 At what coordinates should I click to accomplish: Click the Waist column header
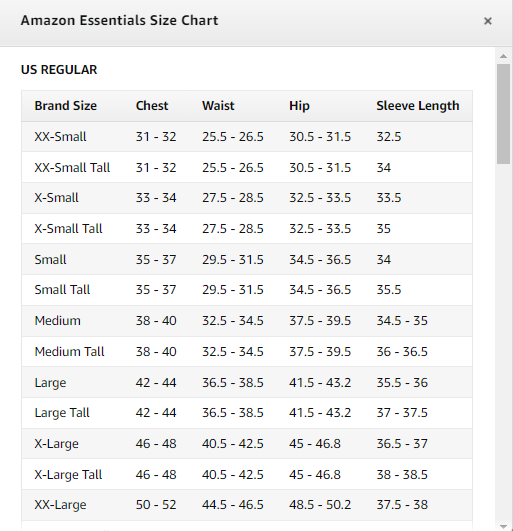tap(218, 106)
